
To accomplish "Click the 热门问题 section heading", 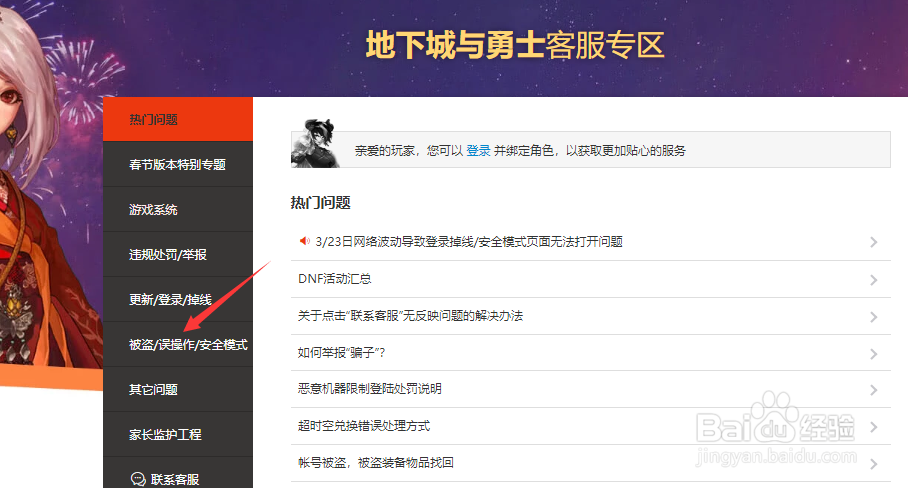I will pyautogui.click(x=320, y=203).
